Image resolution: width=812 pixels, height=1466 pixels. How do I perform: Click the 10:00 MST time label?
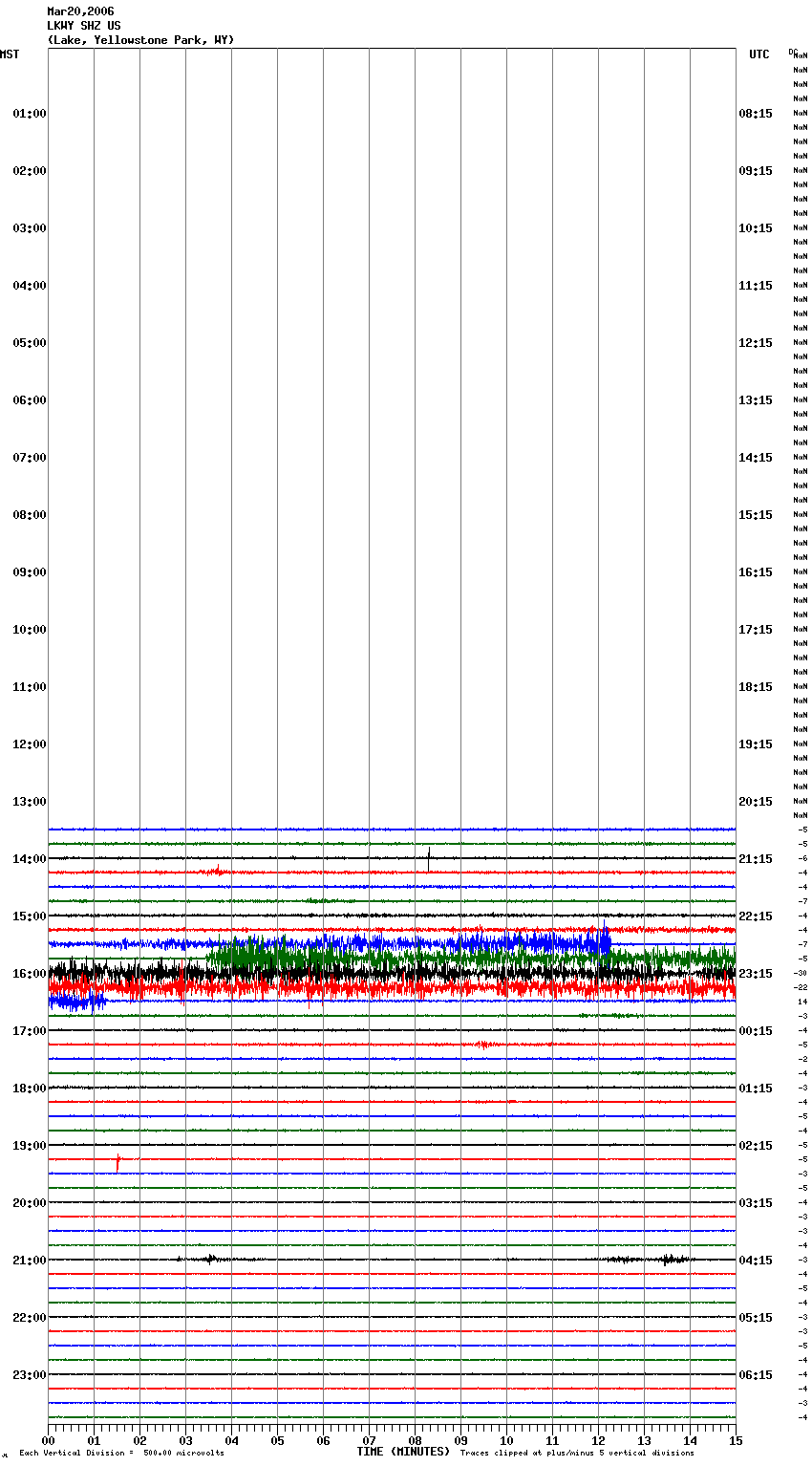click(30, 630)
